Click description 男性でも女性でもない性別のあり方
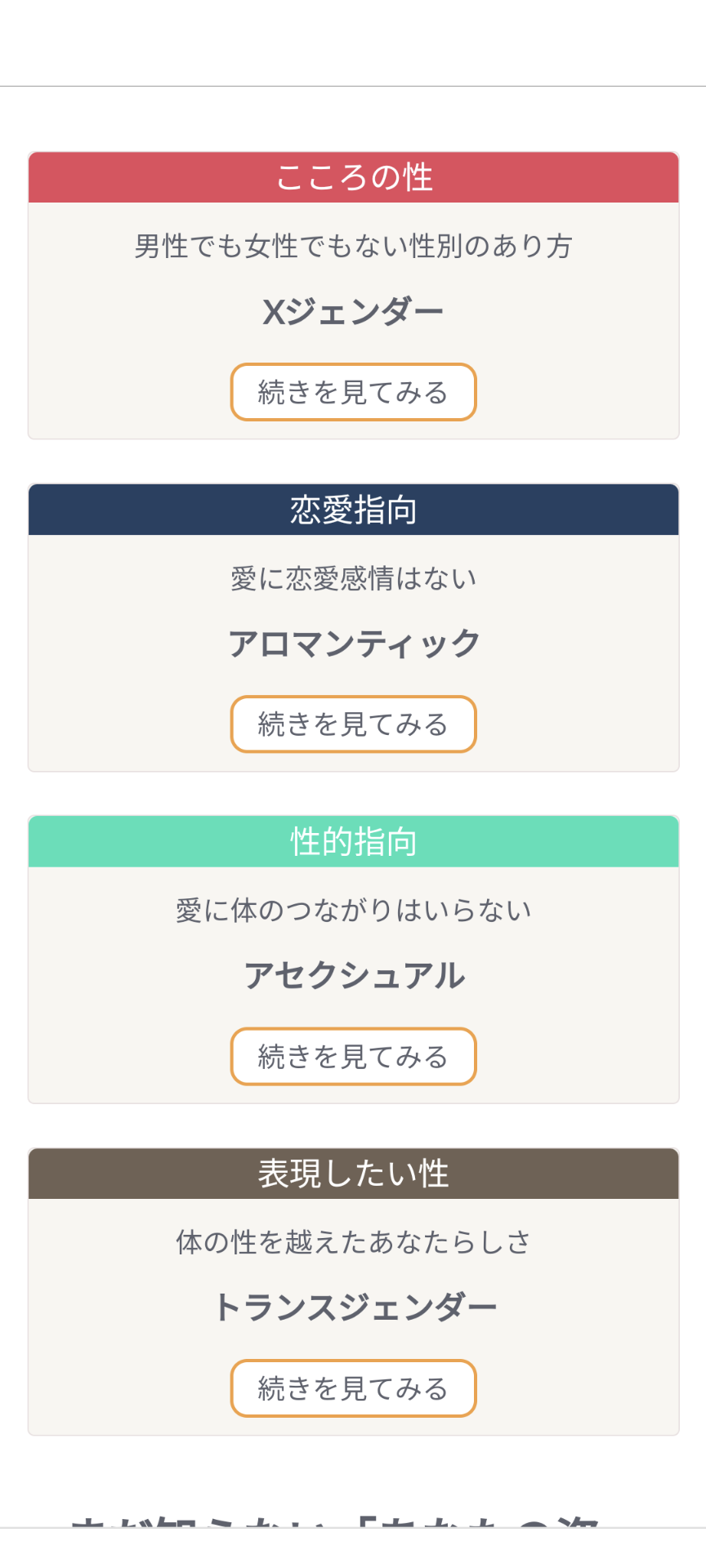This screenshot has width=706, height=1568. (x=353, y=246)
